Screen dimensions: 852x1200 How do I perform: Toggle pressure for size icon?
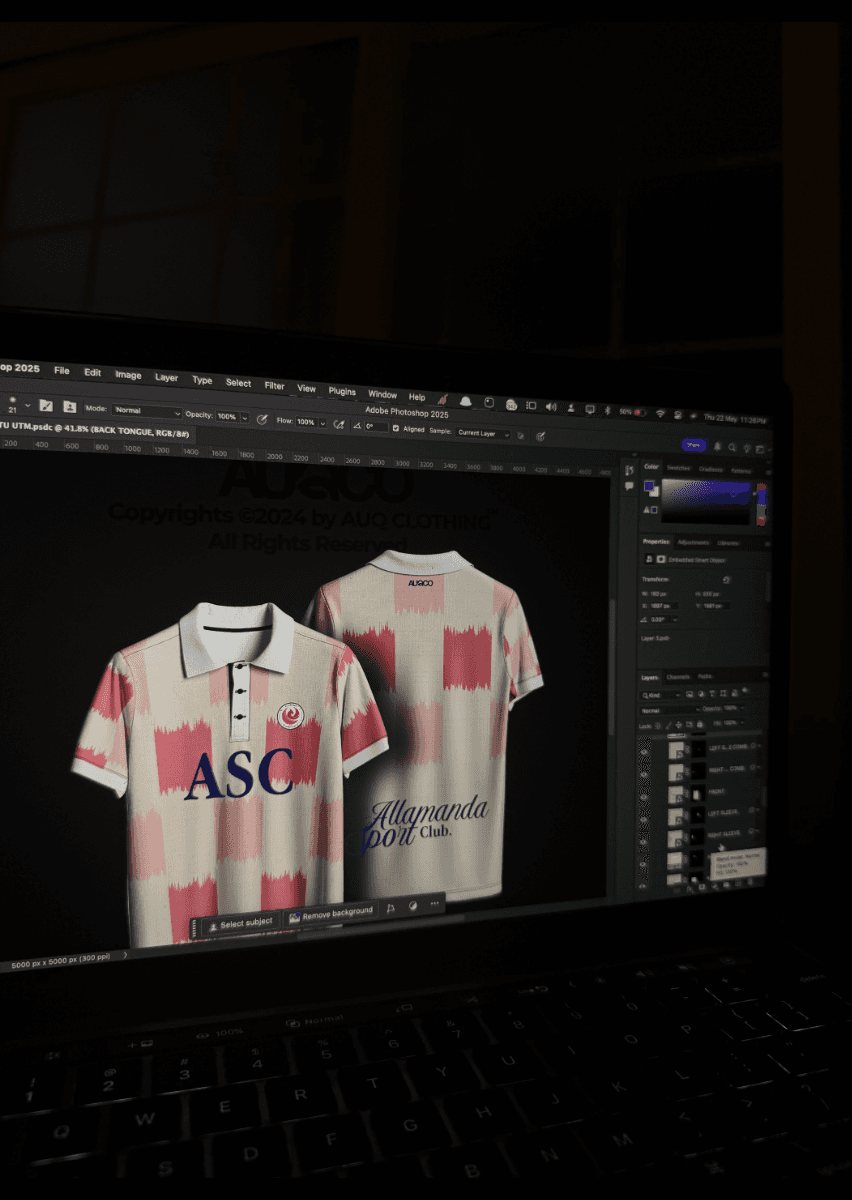click(x=540, y=436)
